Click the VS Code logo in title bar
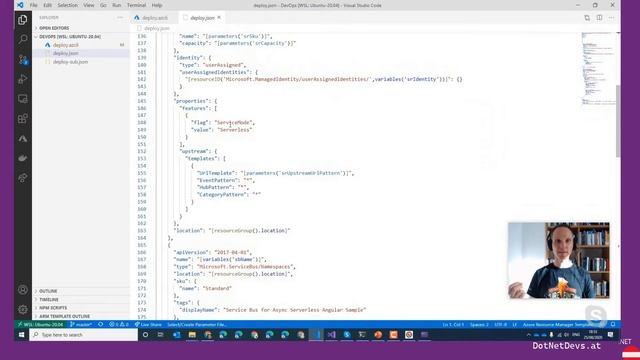640x360 pixels. pyautogui.click(x=20, y=5)
